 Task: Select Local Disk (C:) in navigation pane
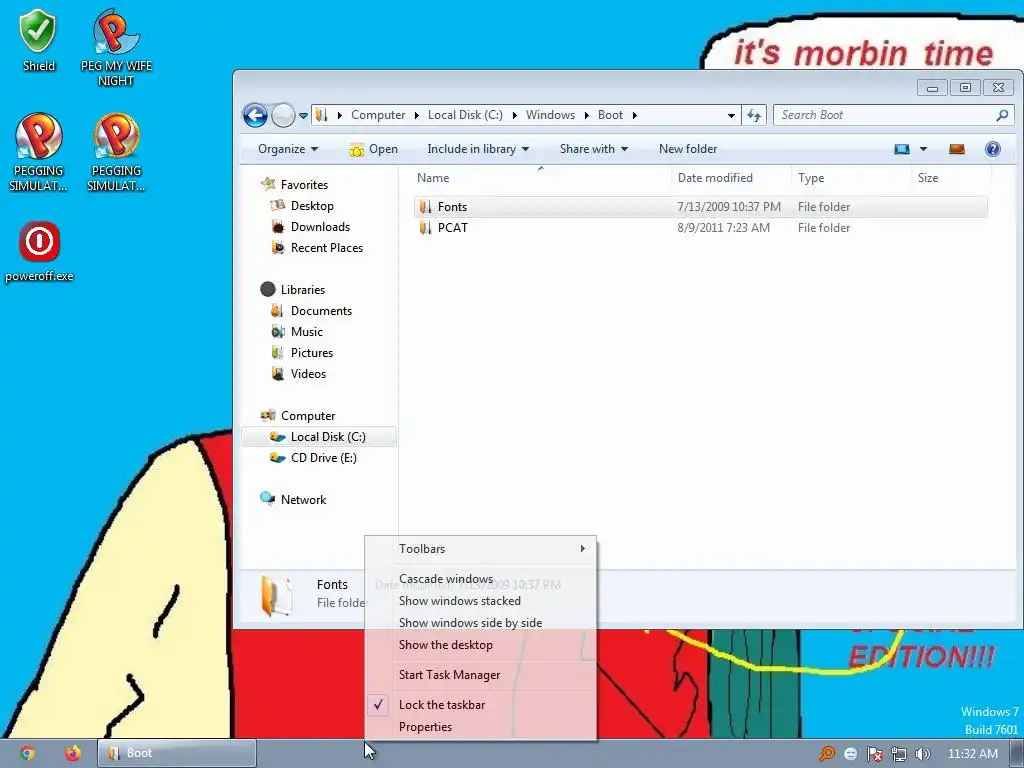point(319,437)
